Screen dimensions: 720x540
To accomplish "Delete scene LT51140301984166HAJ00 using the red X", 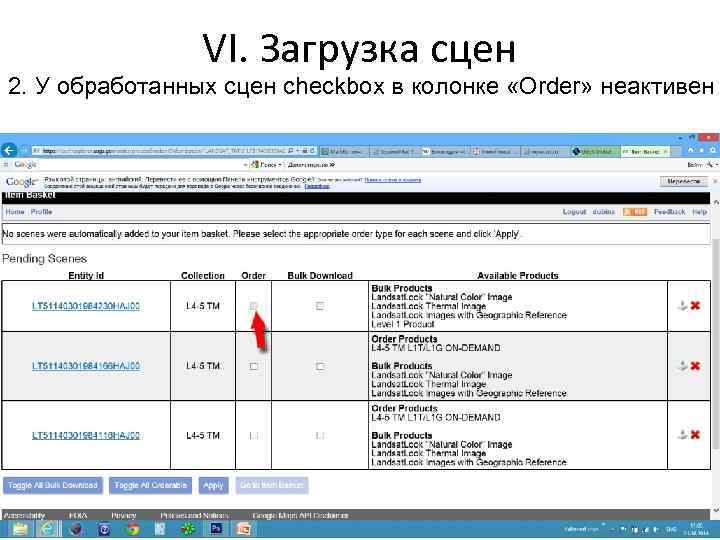I will point(695,366).
